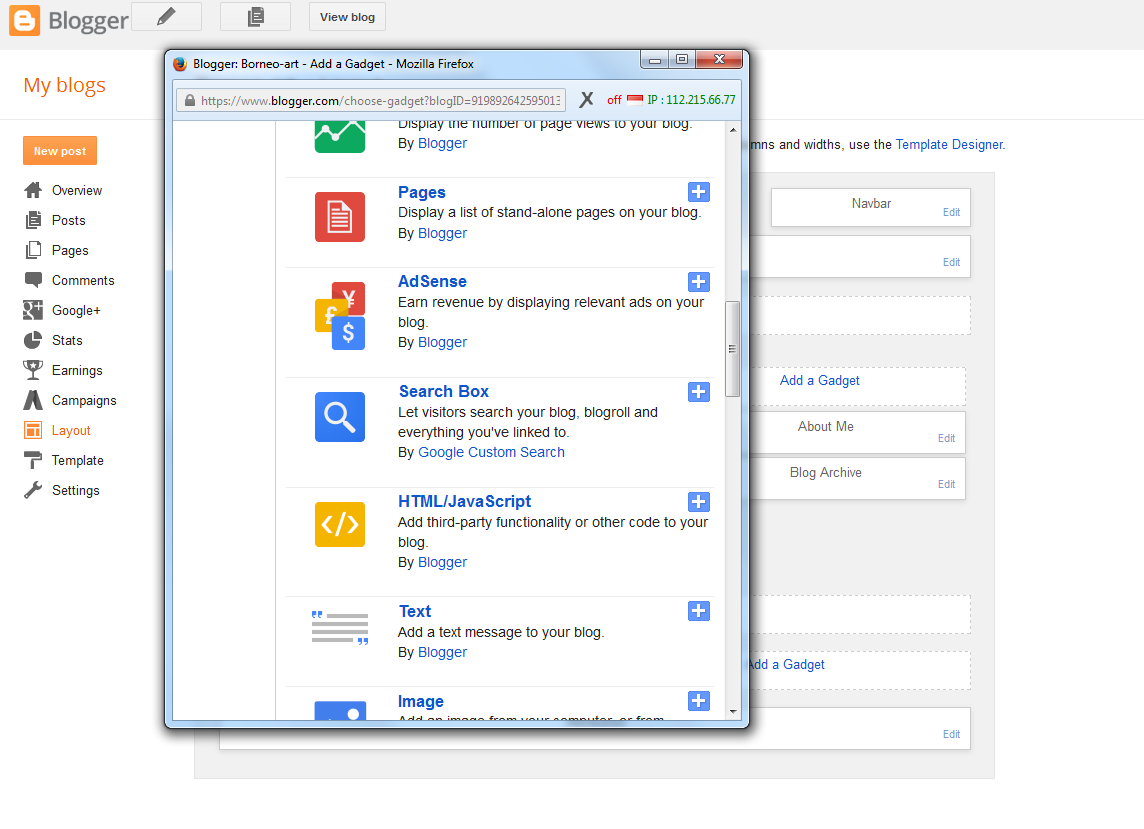Click the X stop icon beside the address bar
Viewport: 1144px width, 829px height.
(587, 100)
